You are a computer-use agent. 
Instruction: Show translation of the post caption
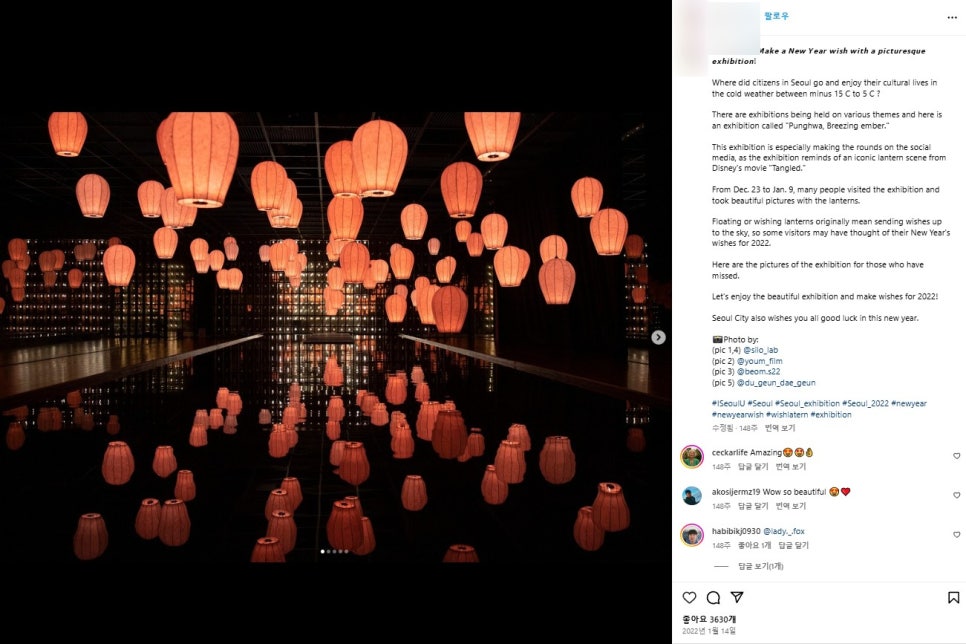(780, 428)
